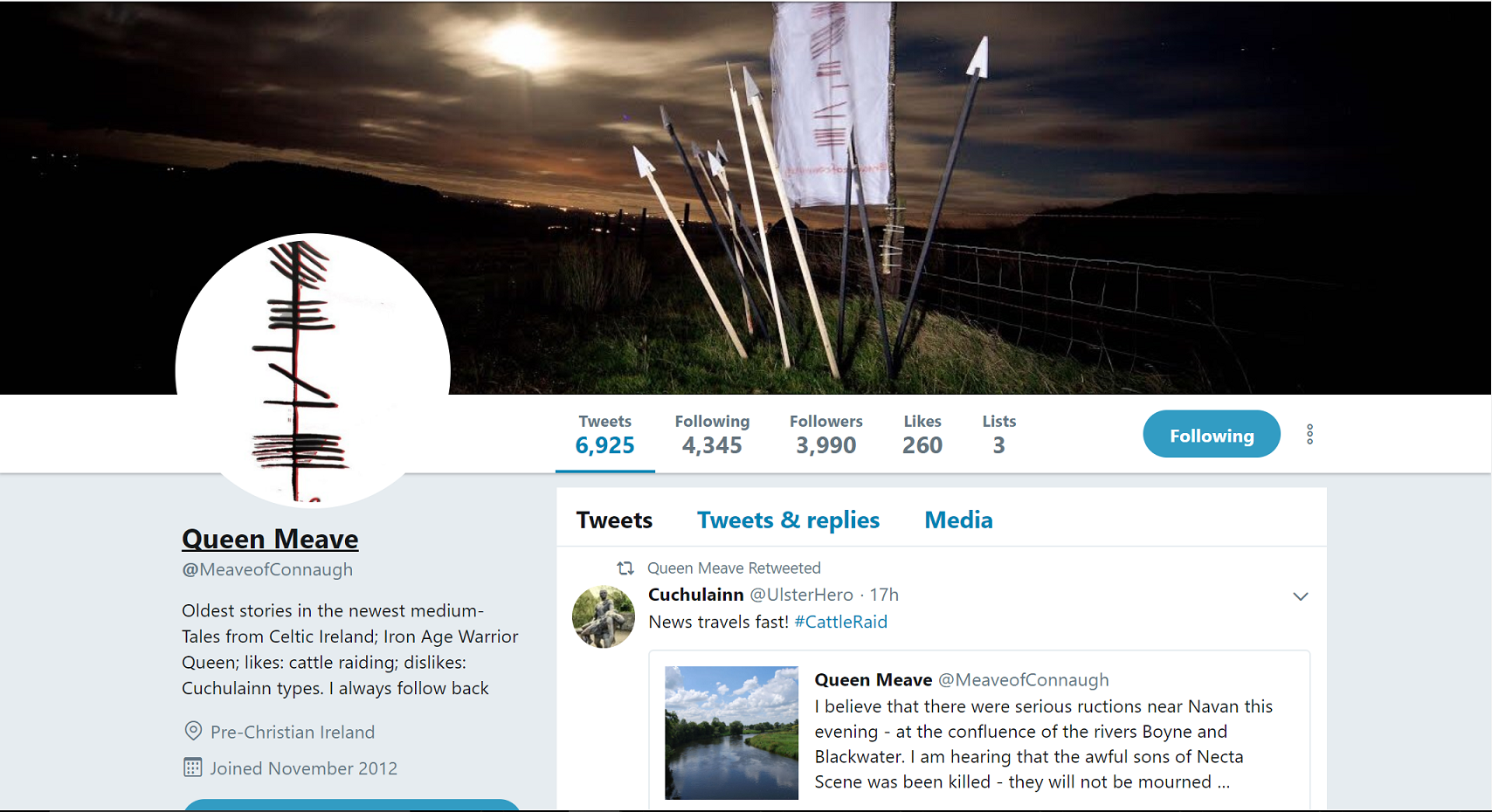
Task: Click the calendar icon beside Joined date
Action: (193, 767)
